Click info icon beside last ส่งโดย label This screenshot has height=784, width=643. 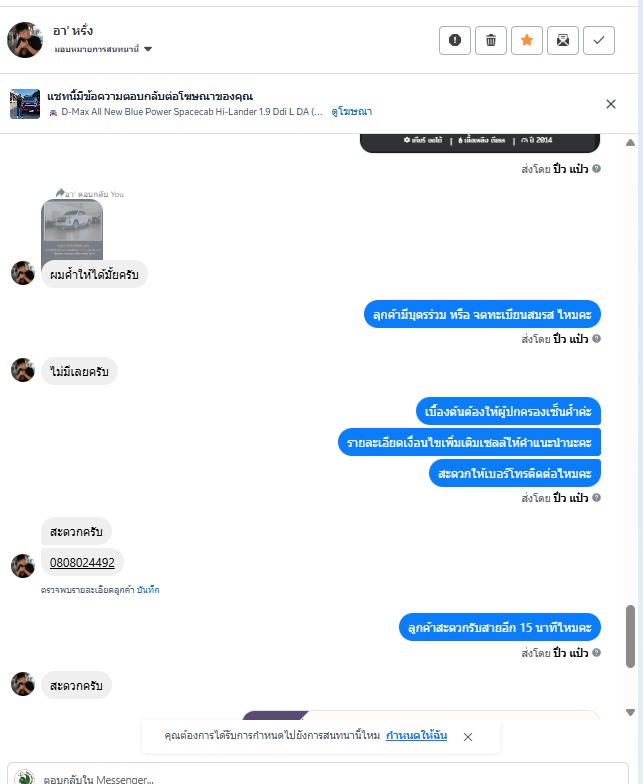click(x=596, y=652)
